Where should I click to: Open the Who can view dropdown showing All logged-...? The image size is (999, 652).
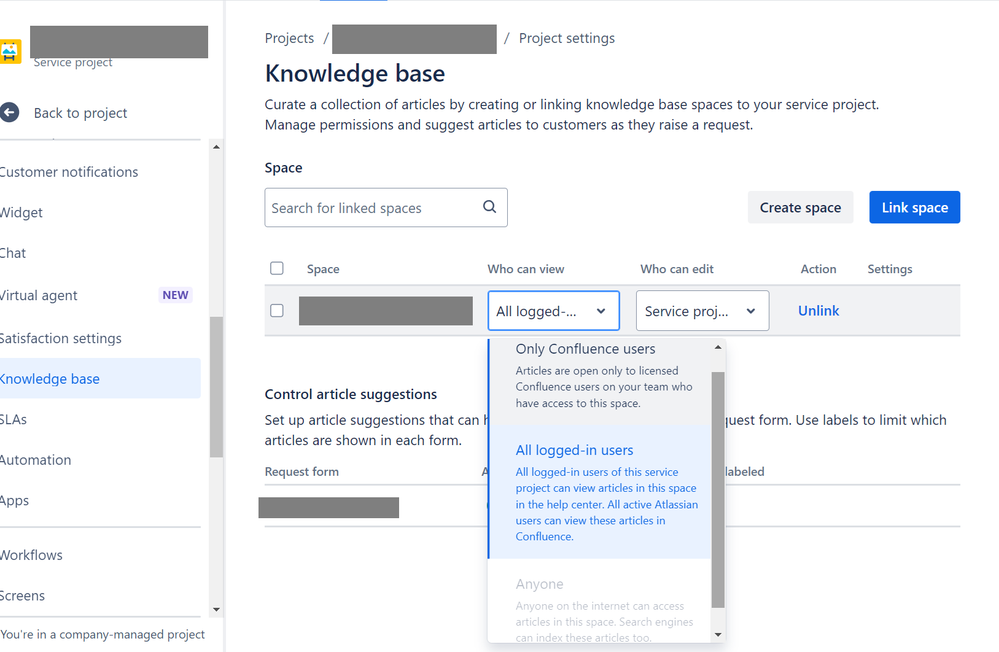point(553,311)
